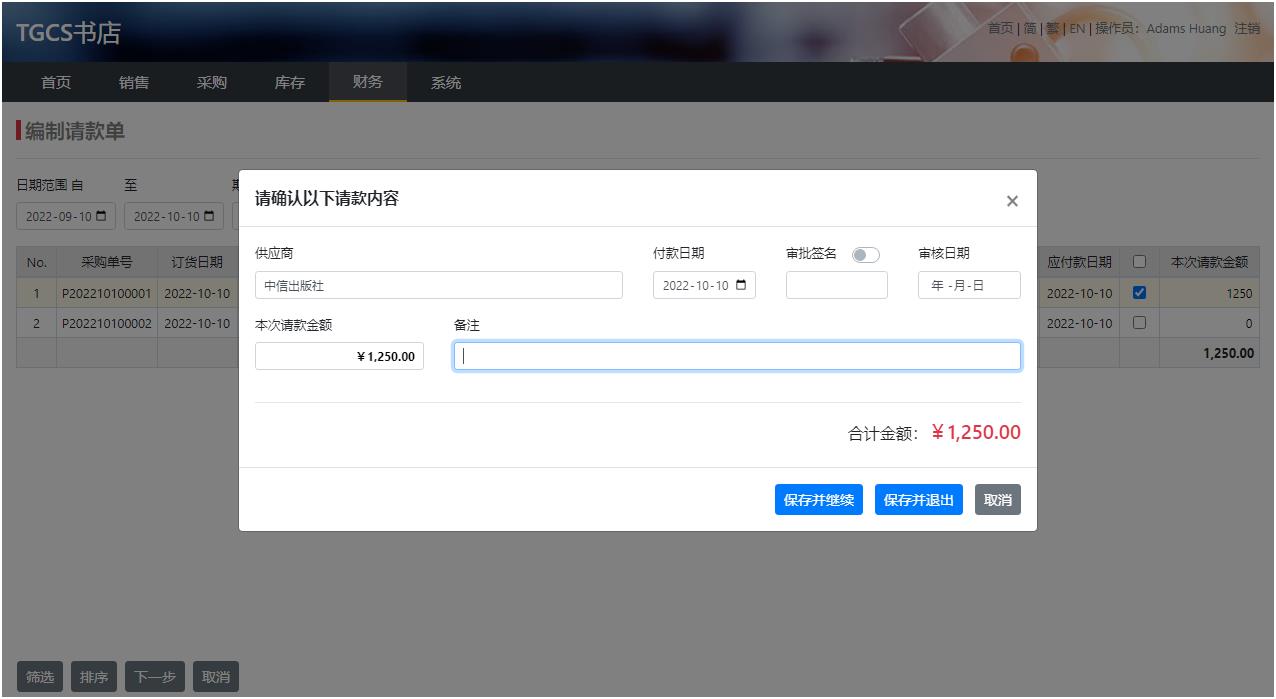Uncheck the checkbox for row 1
The width and height of the screenshot is (1276, 699).
click(1139, 294)
